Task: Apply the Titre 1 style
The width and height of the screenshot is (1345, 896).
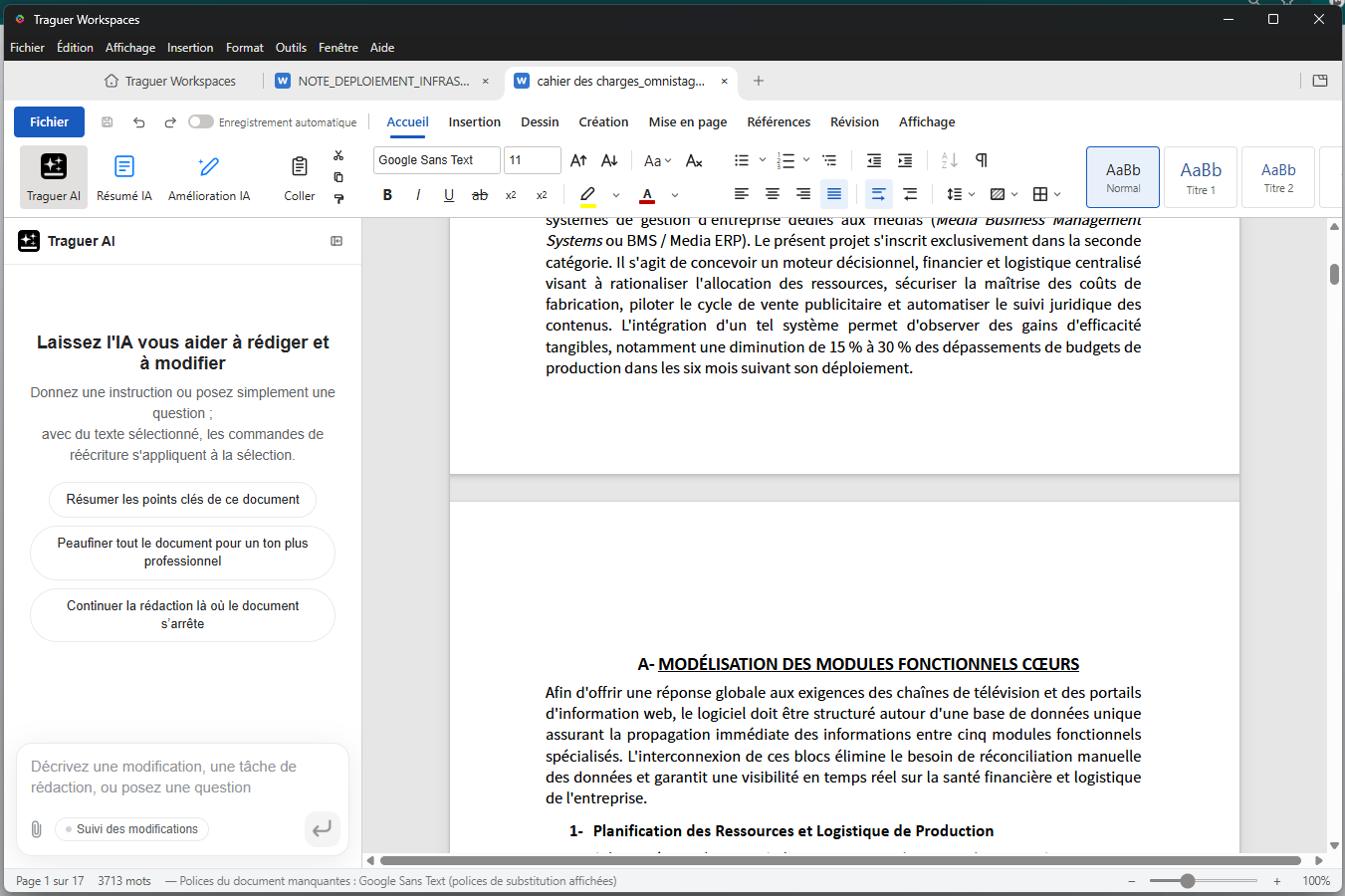Action: [1201, 177]
